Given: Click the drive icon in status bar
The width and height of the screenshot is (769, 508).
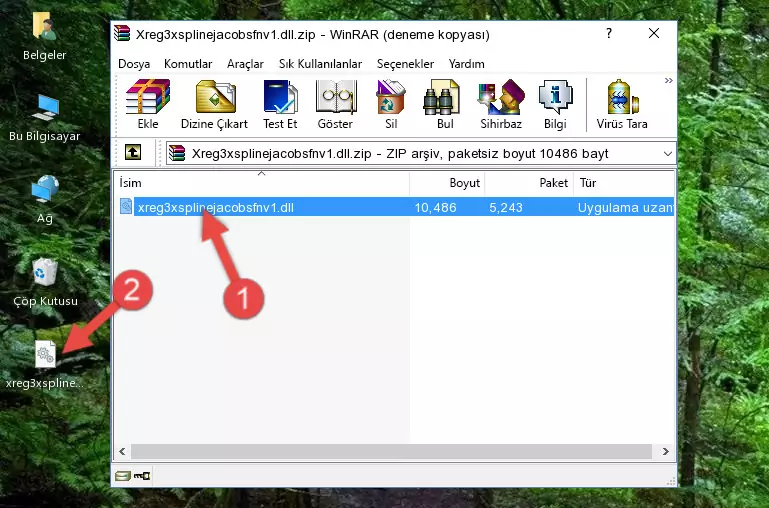Looking at the screenshot, I should pyautogui.click(x=123, y=475).
